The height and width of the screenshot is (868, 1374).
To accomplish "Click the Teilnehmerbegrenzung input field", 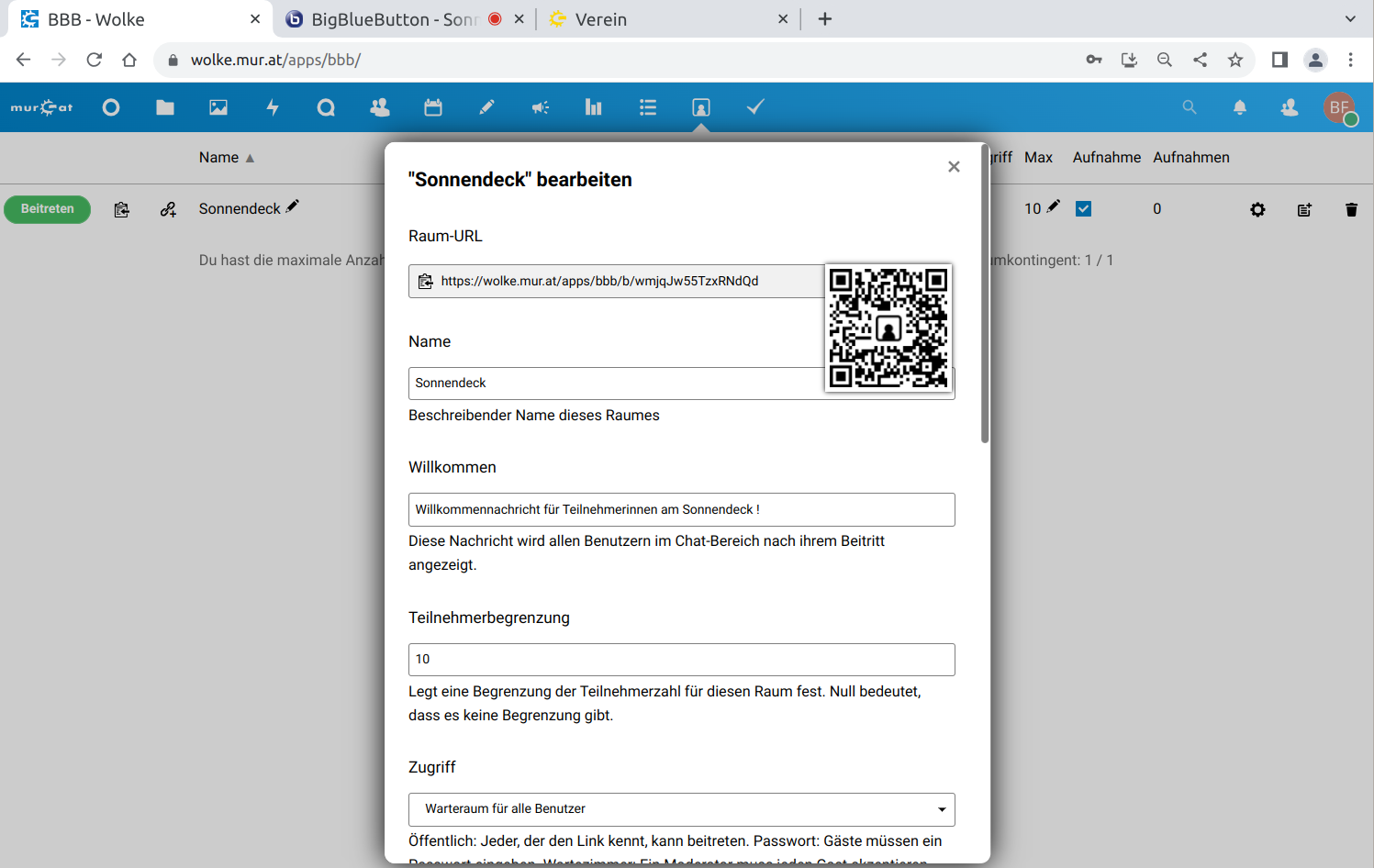I will tap(681, 660).
